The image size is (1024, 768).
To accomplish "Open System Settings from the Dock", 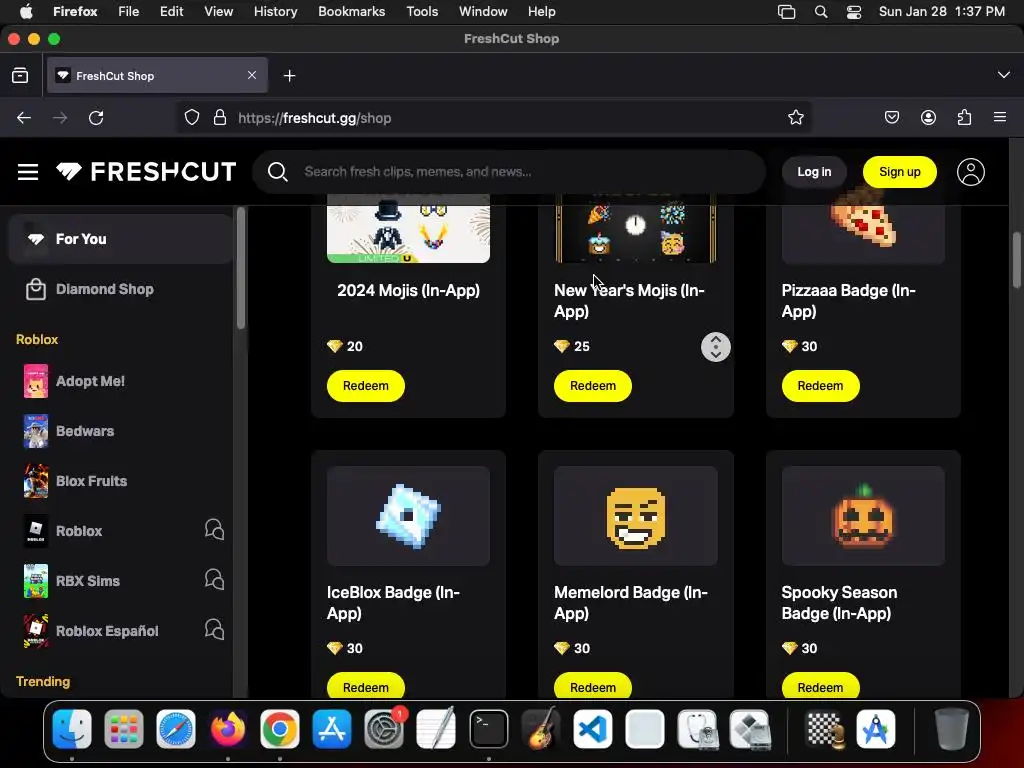I will pyautogui.click(x=385, y=729).
